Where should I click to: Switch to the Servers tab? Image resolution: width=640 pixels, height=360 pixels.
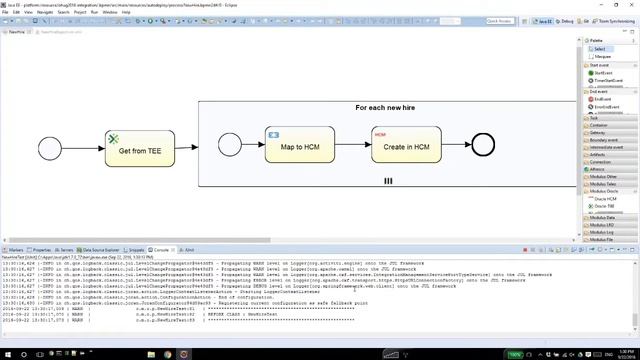[x=64, y=250]
